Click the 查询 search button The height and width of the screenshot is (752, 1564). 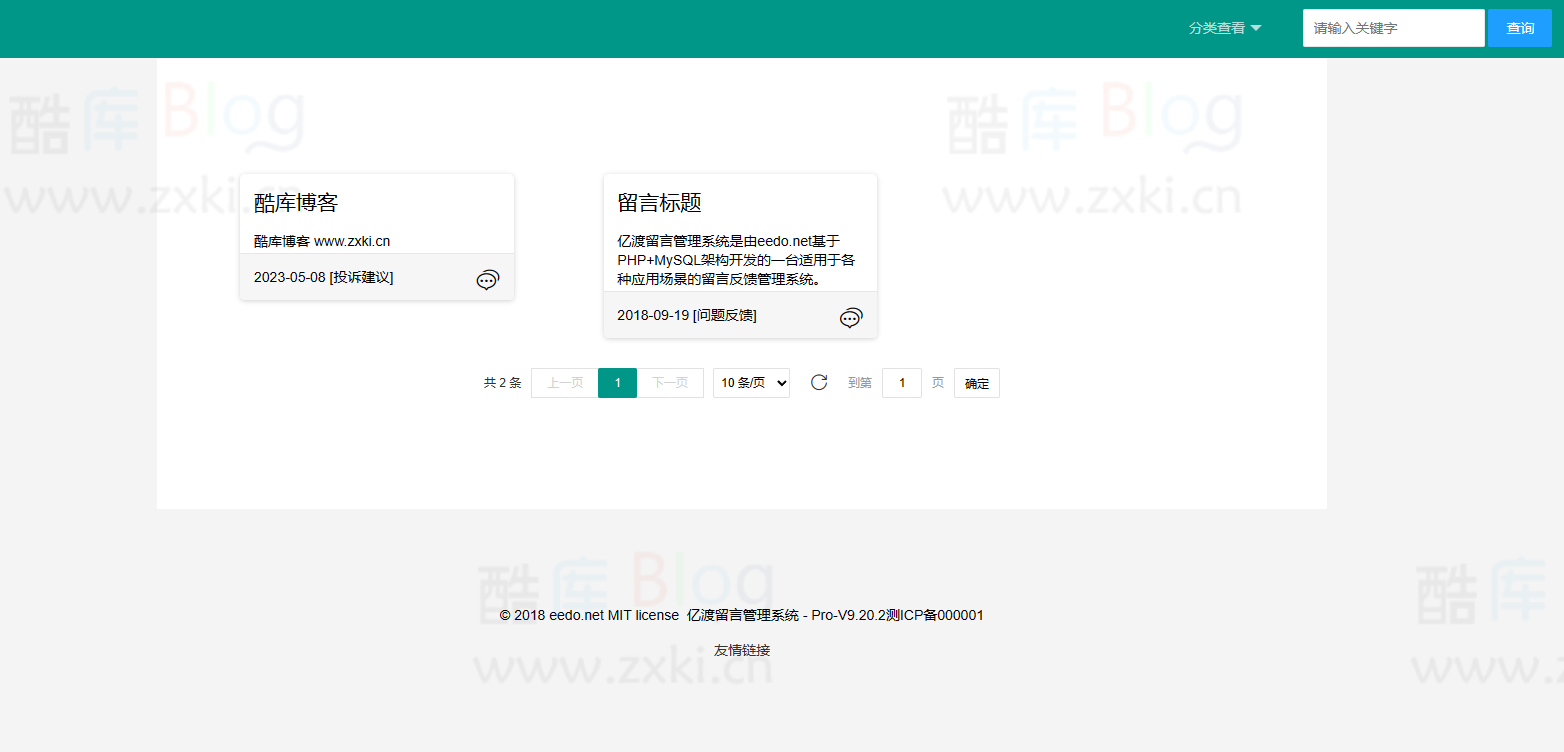point(1519,28)
